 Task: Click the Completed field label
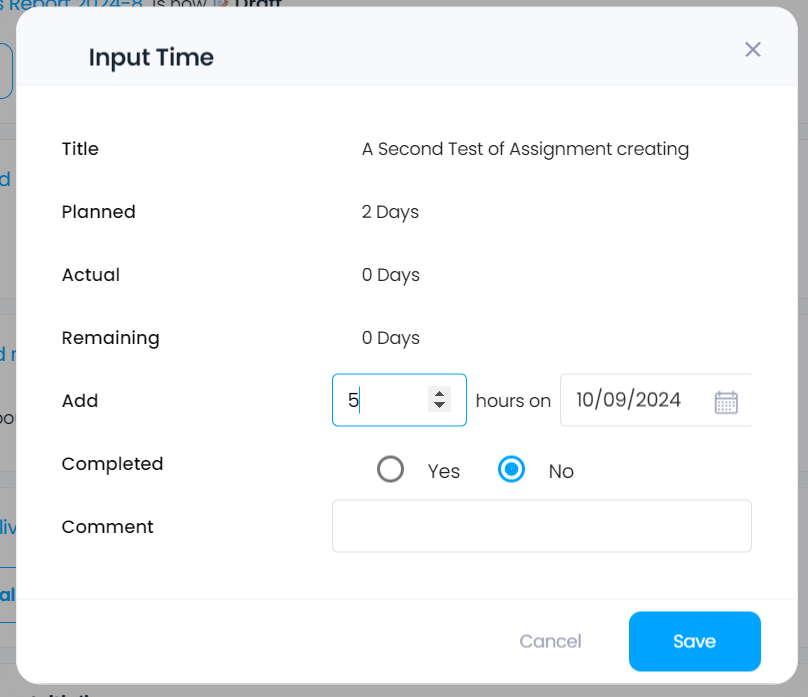pos(112,464)
